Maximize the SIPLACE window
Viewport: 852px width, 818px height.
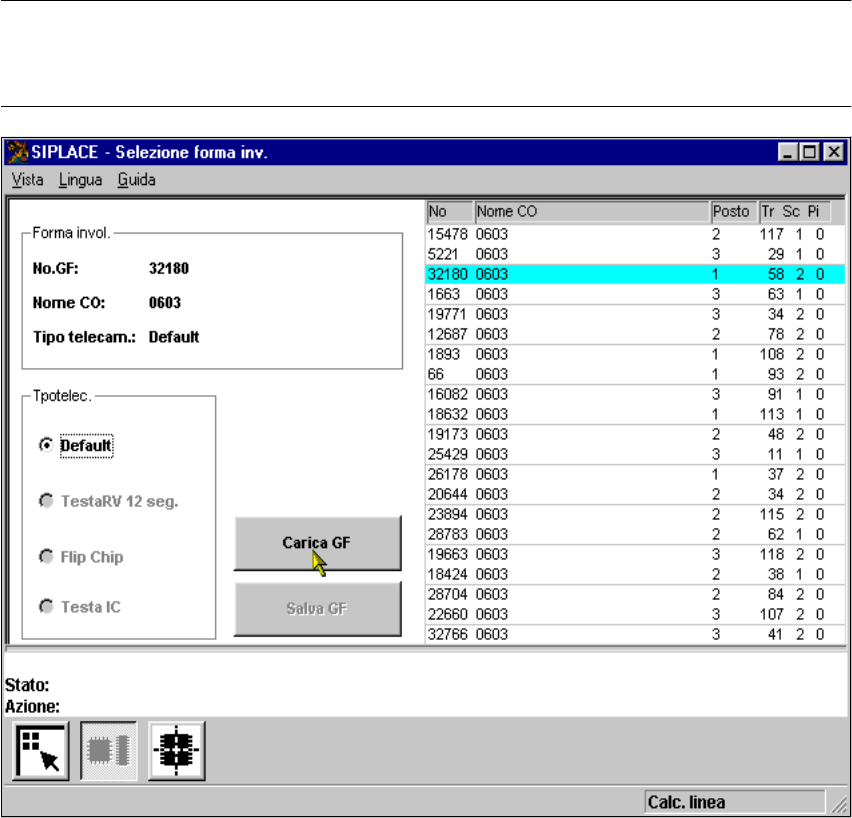click(x=809, y=152)
